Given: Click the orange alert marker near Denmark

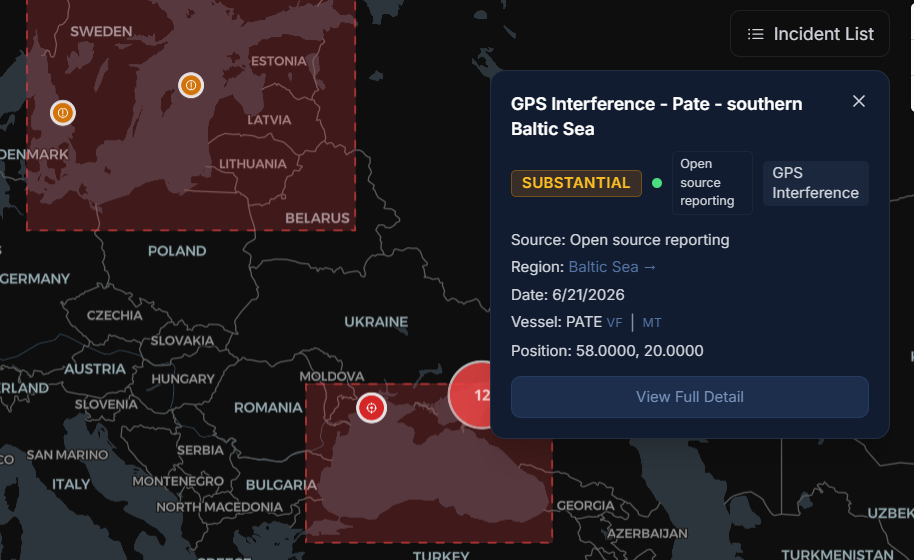Looking at the screenshot, I should tap(63, 112).
